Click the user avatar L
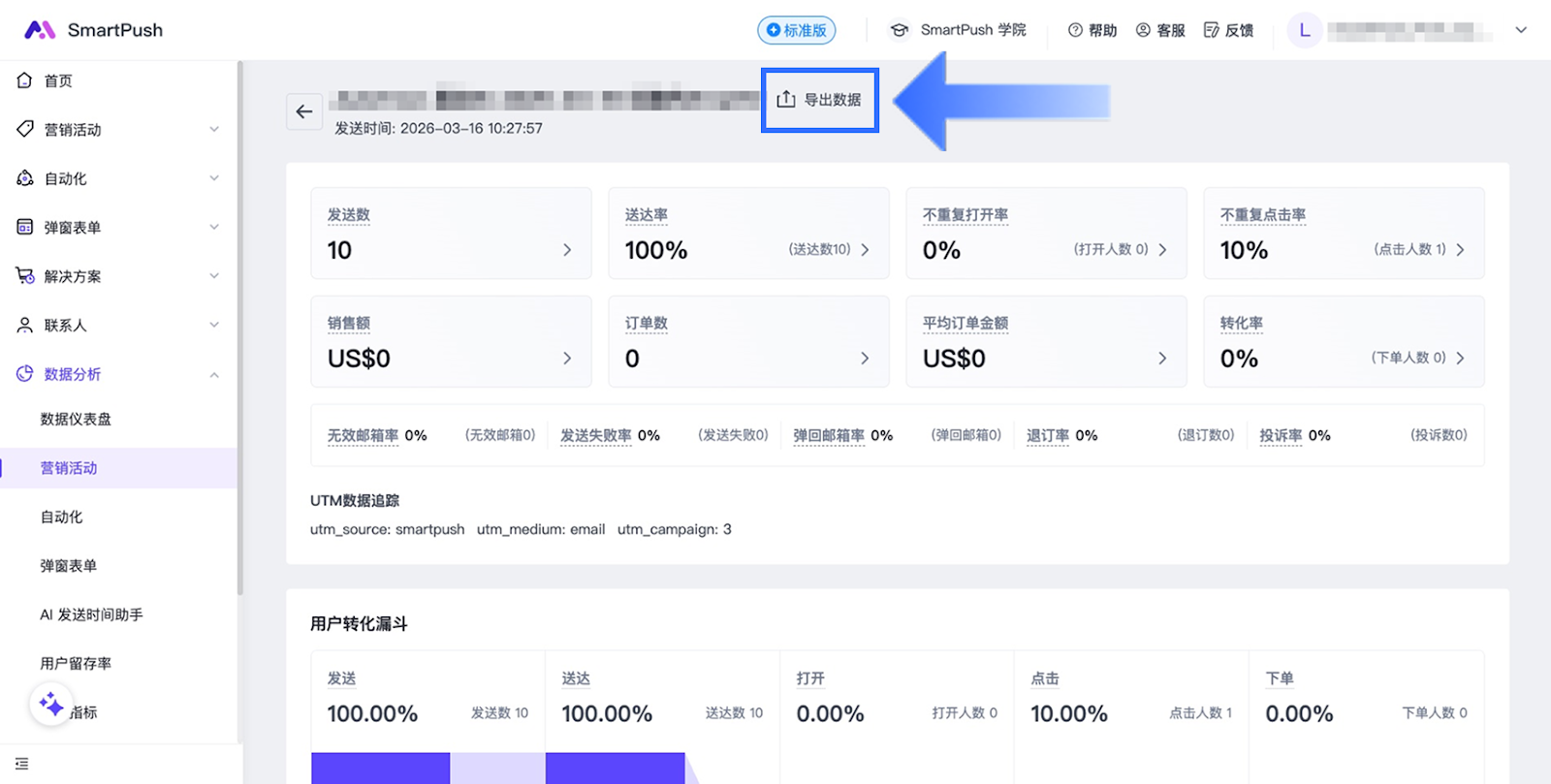The width and height of the screenshot is (1551, 784). tap(1304, 30)
